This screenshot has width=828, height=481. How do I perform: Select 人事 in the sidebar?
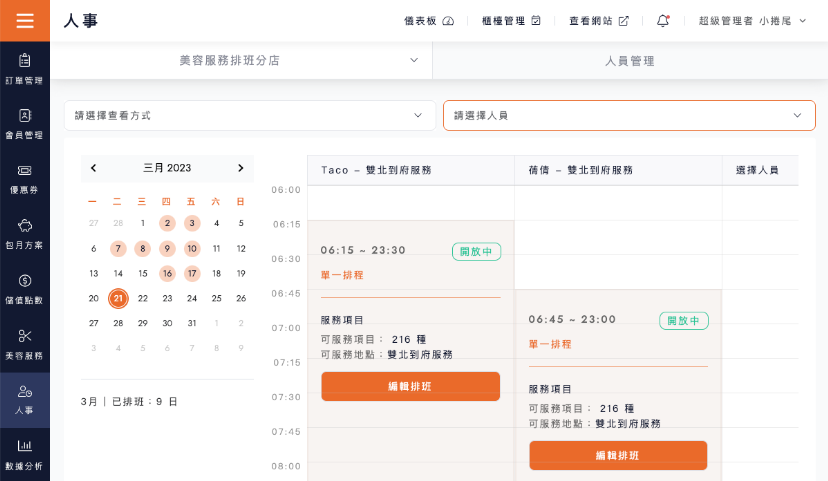pos(24,400)
